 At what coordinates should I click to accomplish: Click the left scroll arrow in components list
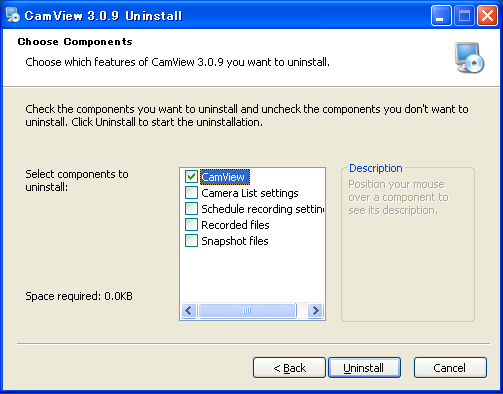pos(189,311)
